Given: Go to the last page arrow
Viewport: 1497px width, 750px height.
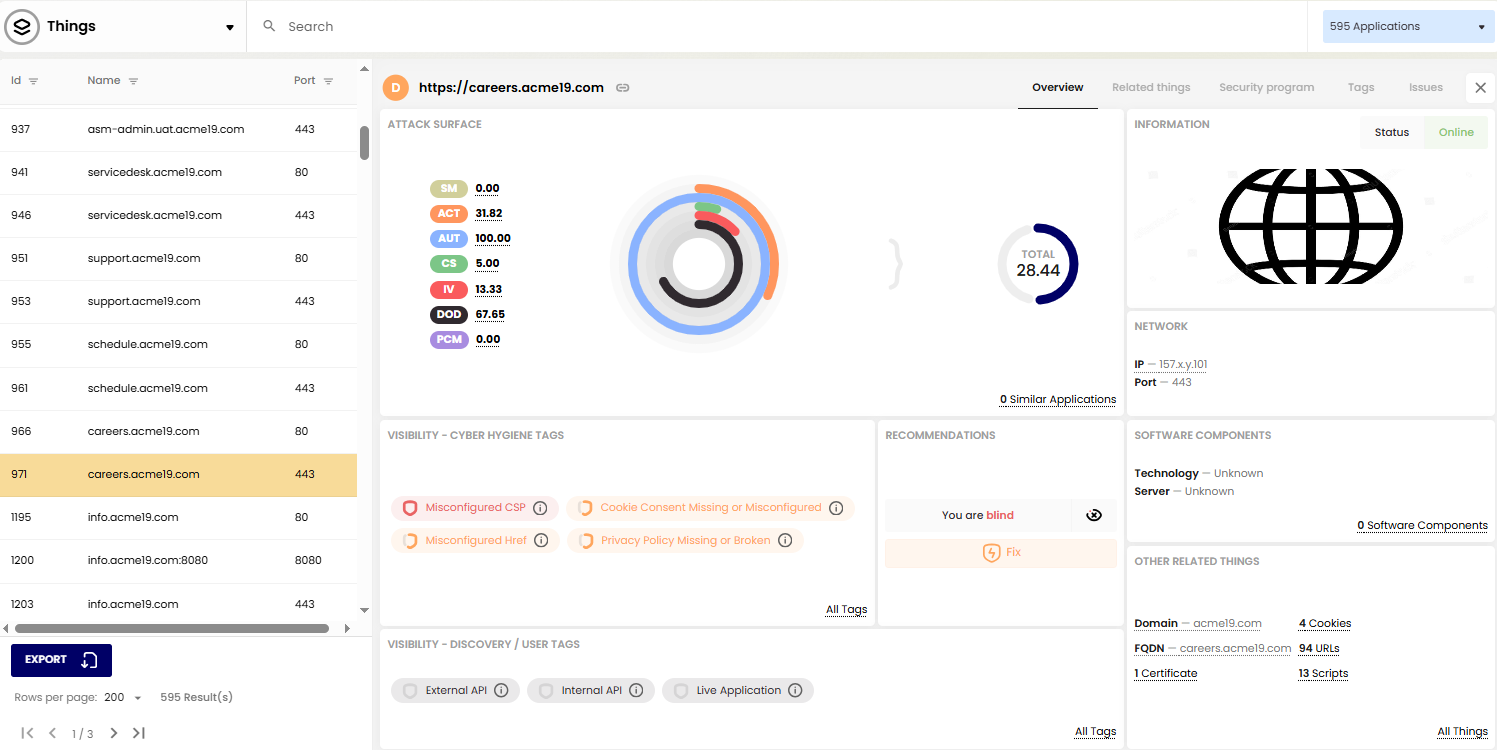Looking at the screenshot, I should point(139,733).
